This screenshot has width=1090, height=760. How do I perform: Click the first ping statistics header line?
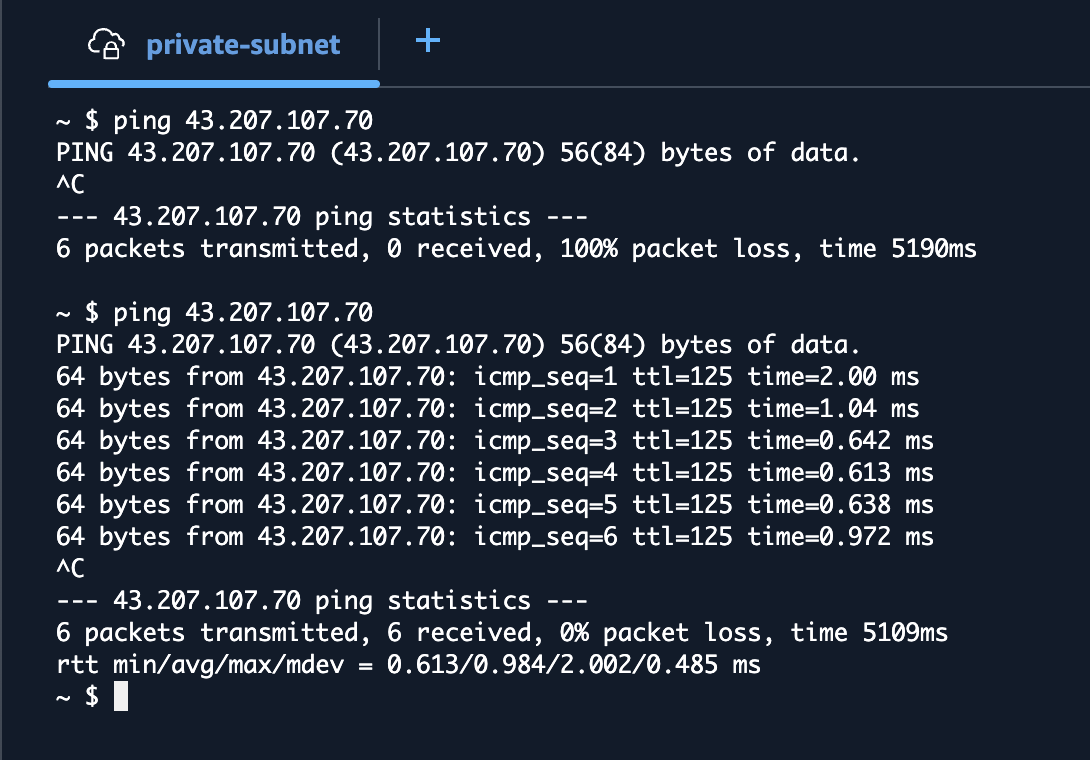[322, 217]
